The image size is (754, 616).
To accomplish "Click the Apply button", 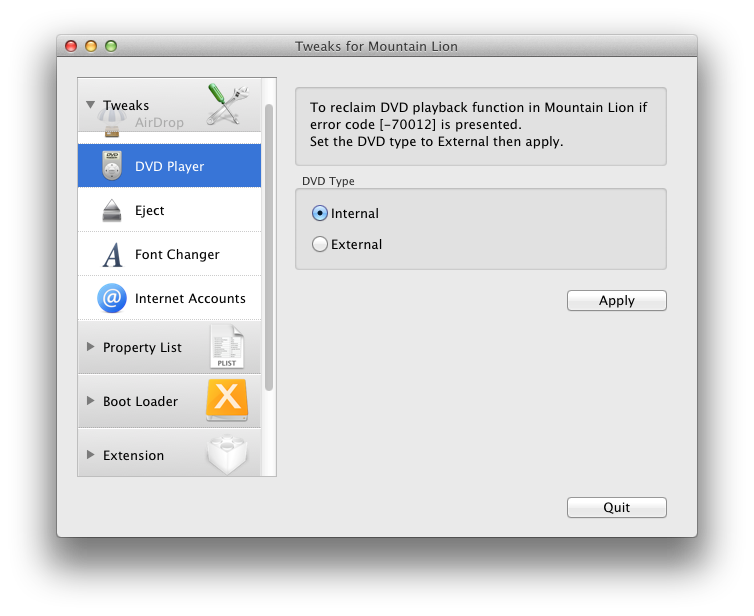I will coord(616,301).
